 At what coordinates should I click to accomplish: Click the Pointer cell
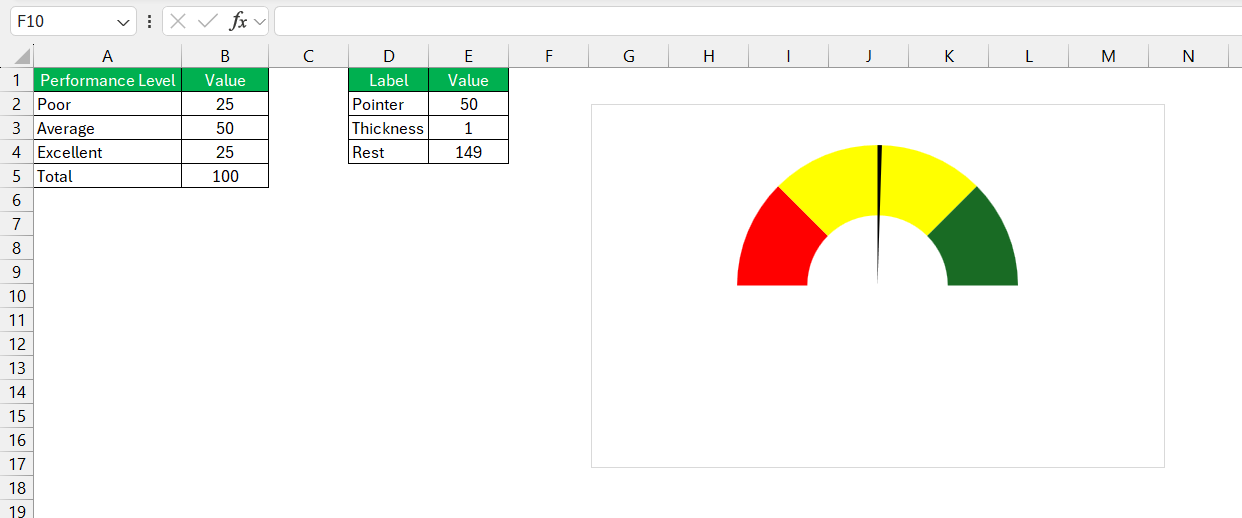click(388, 104)
